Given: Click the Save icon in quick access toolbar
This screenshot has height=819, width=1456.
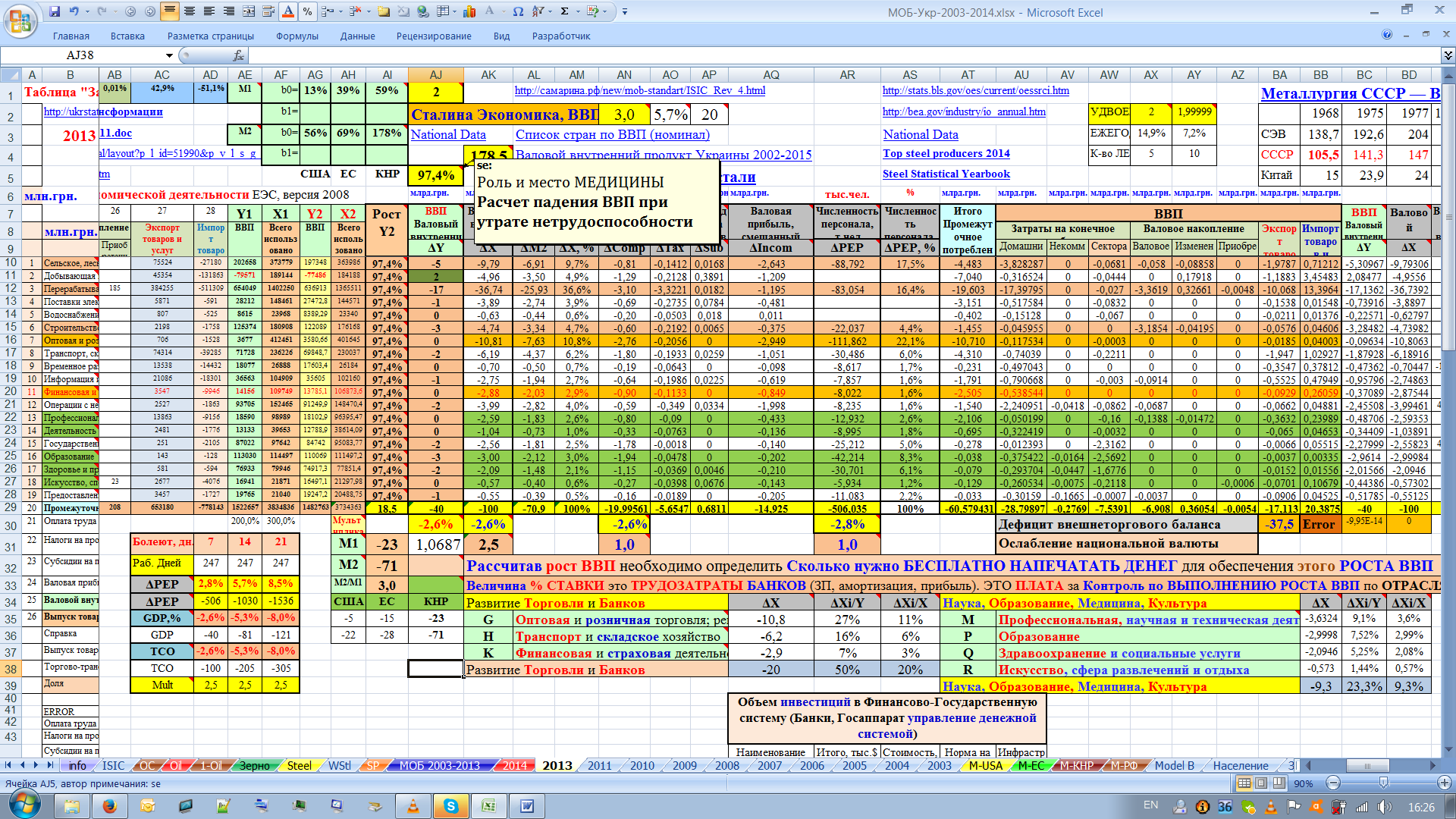Looking at the screenshot, I should click(55, 11).
